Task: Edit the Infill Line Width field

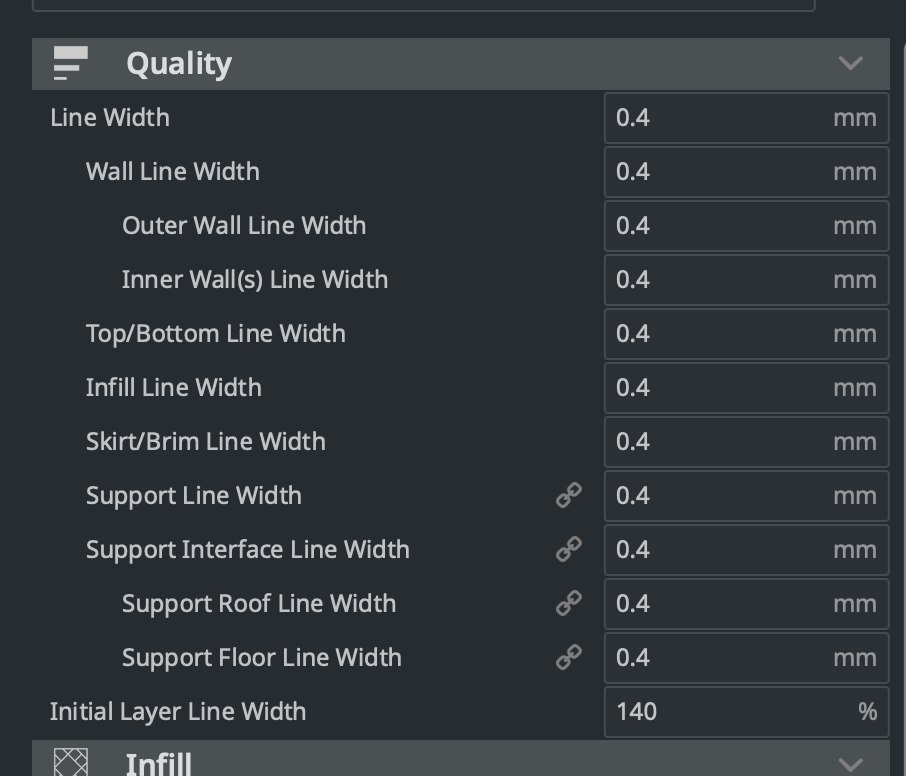Action: pos(746,388)
